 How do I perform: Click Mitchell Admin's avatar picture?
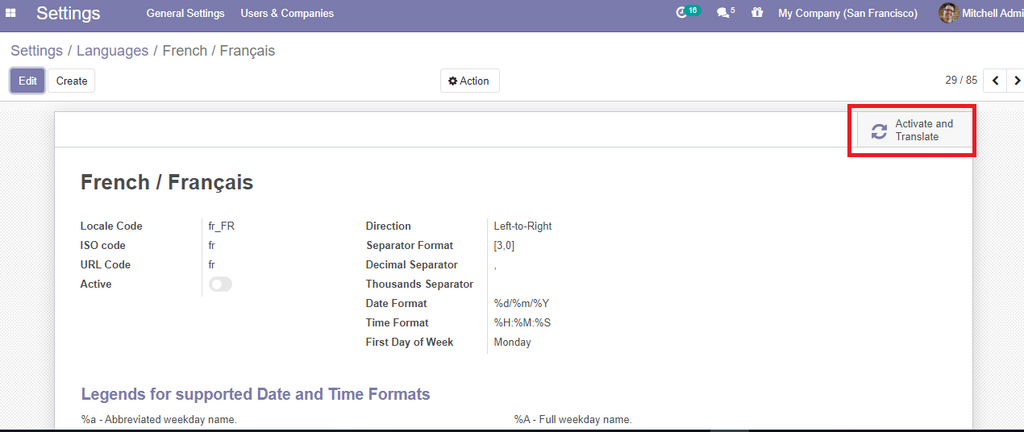click(x=947, y=13)
